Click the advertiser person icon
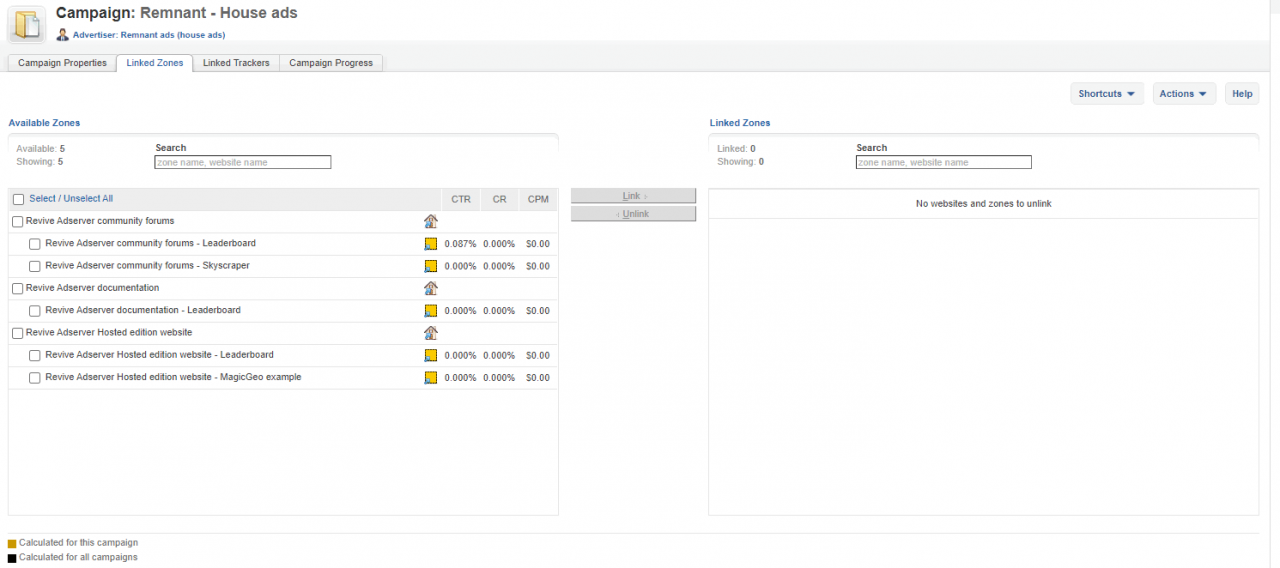Viewport: 1280px width, 568px height. coord(63,35)
